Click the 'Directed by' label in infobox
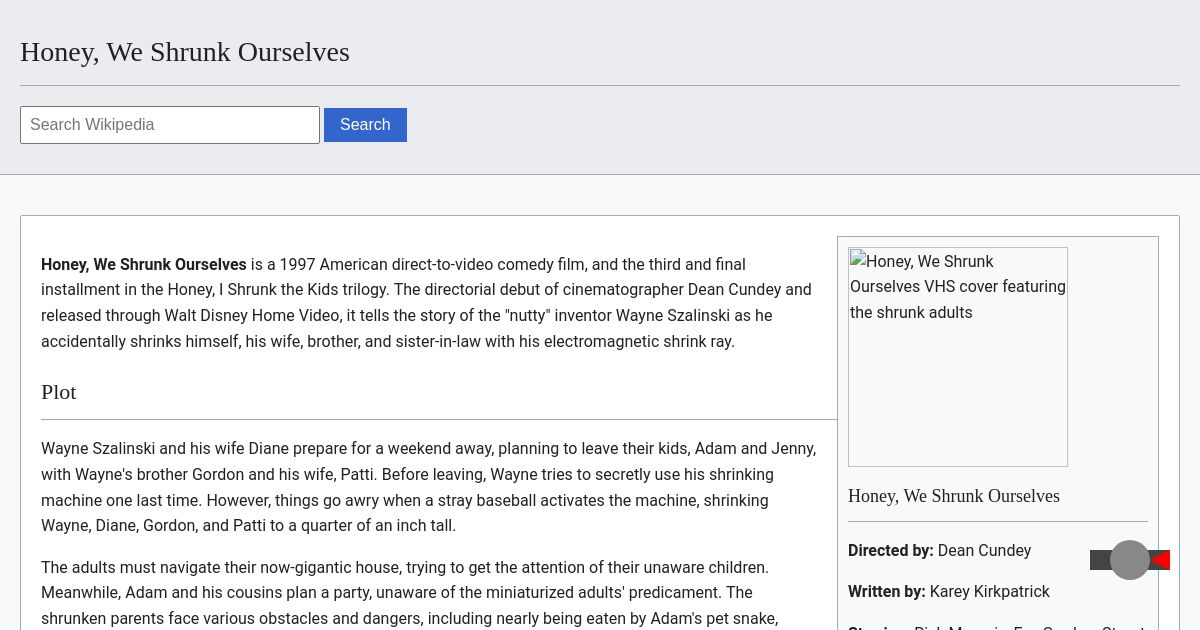 tap(890, 551)
